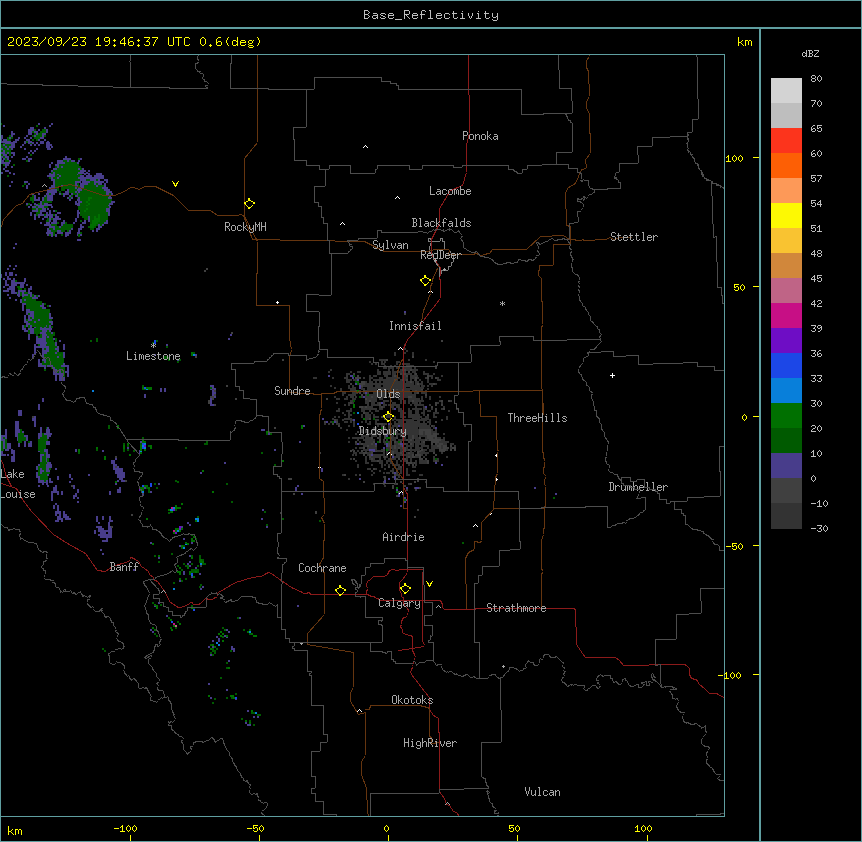
Task: Select the orange 57-60 dBZ legend swatch
Action: point(786,165)
